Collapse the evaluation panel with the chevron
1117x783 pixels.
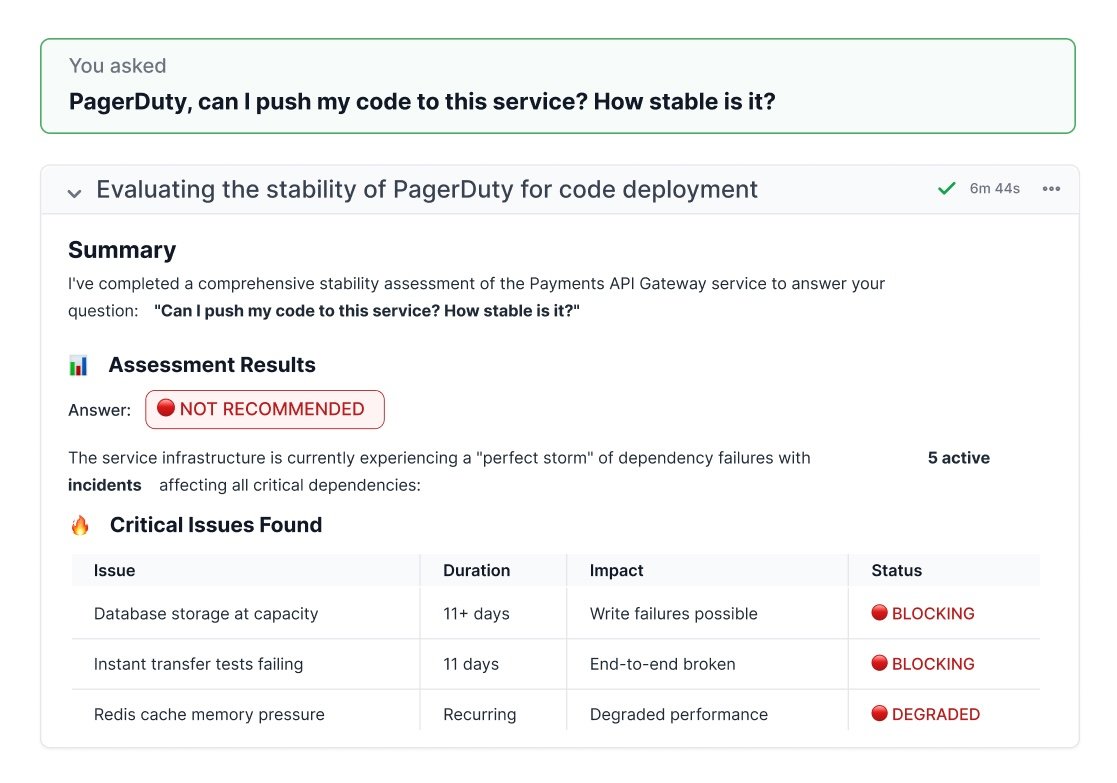(74, 193)
